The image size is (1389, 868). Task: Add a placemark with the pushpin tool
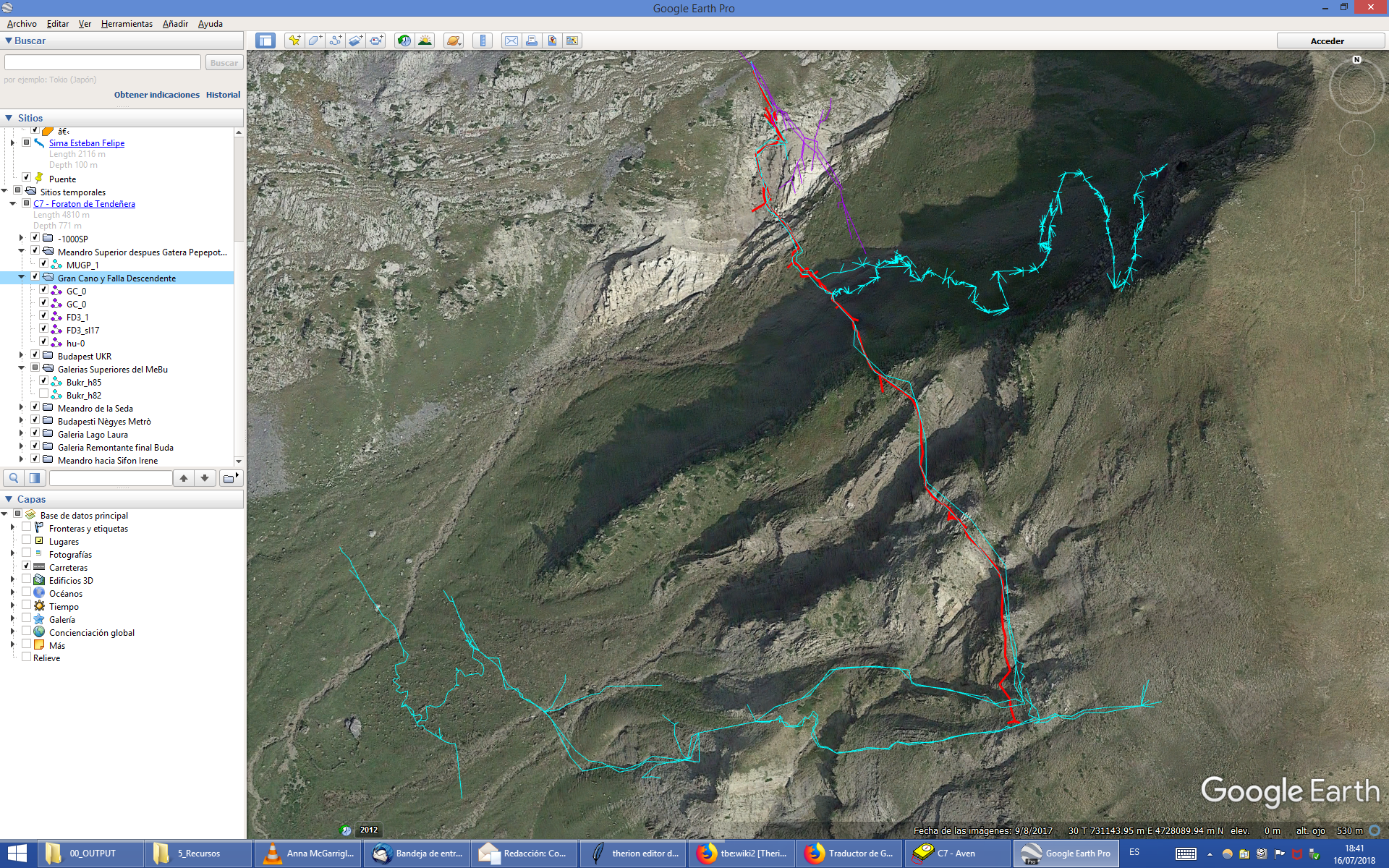(x=294, y=41)
